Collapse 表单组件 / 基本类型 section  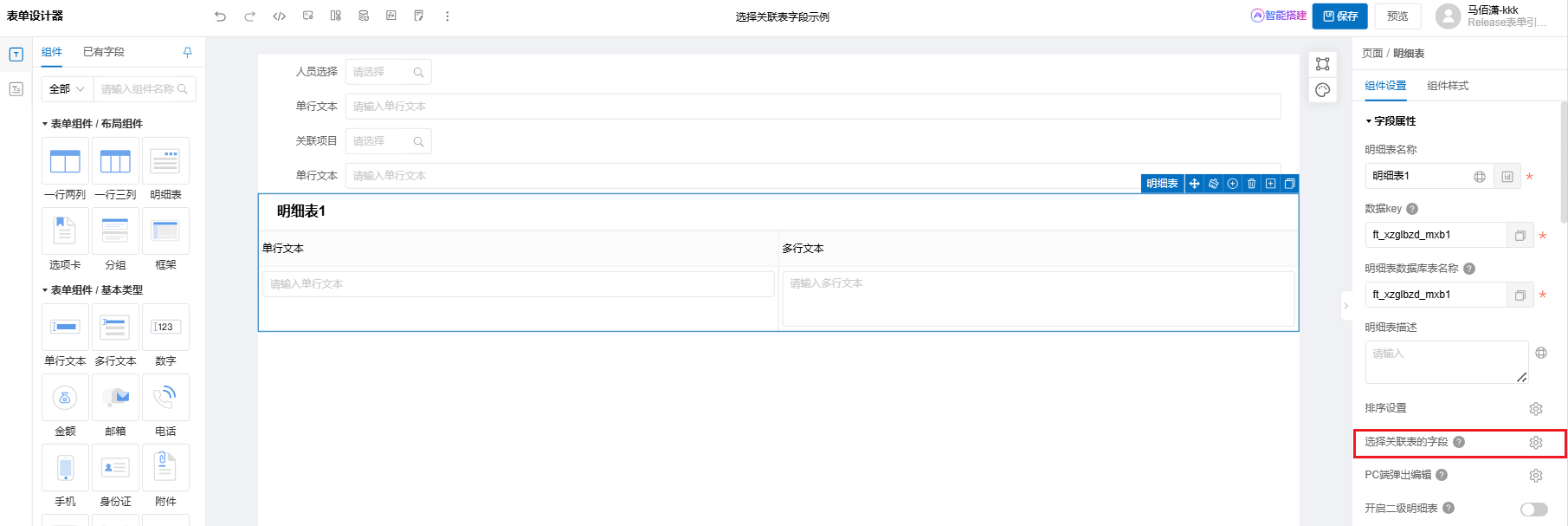(x=45, y=290)
